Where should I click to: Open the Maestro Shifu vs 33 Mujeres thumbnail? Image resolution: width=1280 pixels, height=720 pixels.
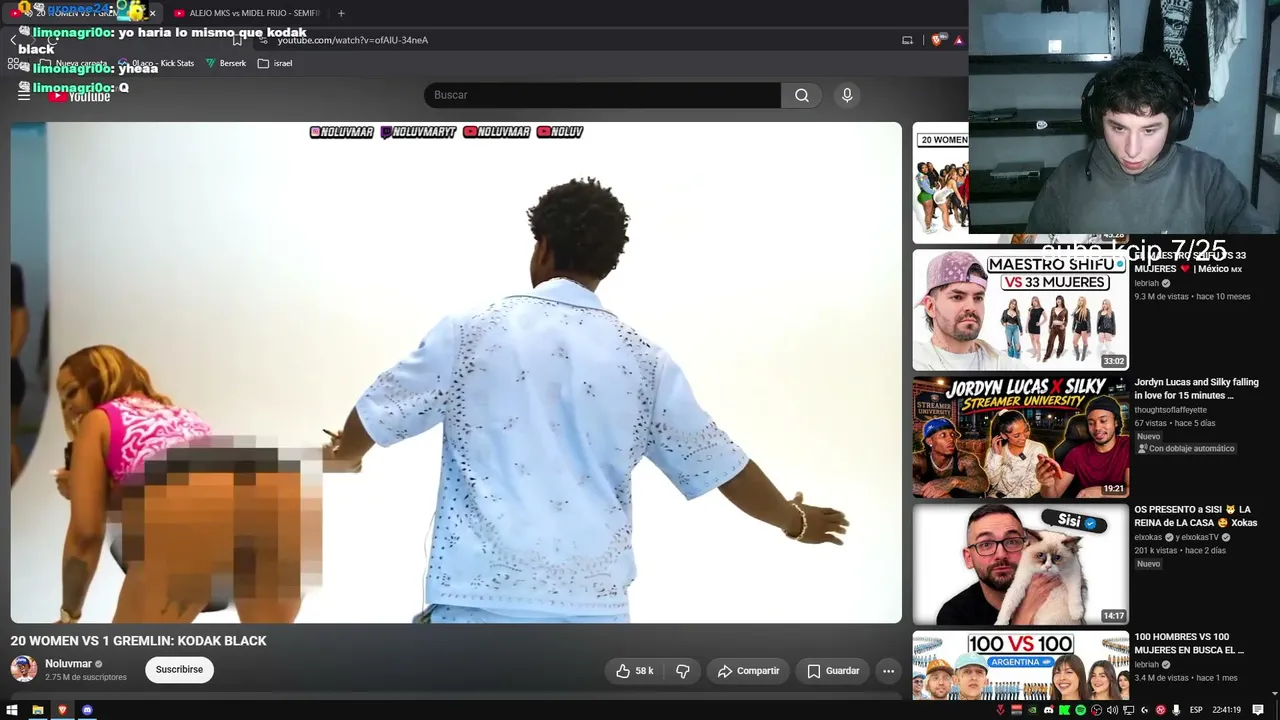[1020, 310]
